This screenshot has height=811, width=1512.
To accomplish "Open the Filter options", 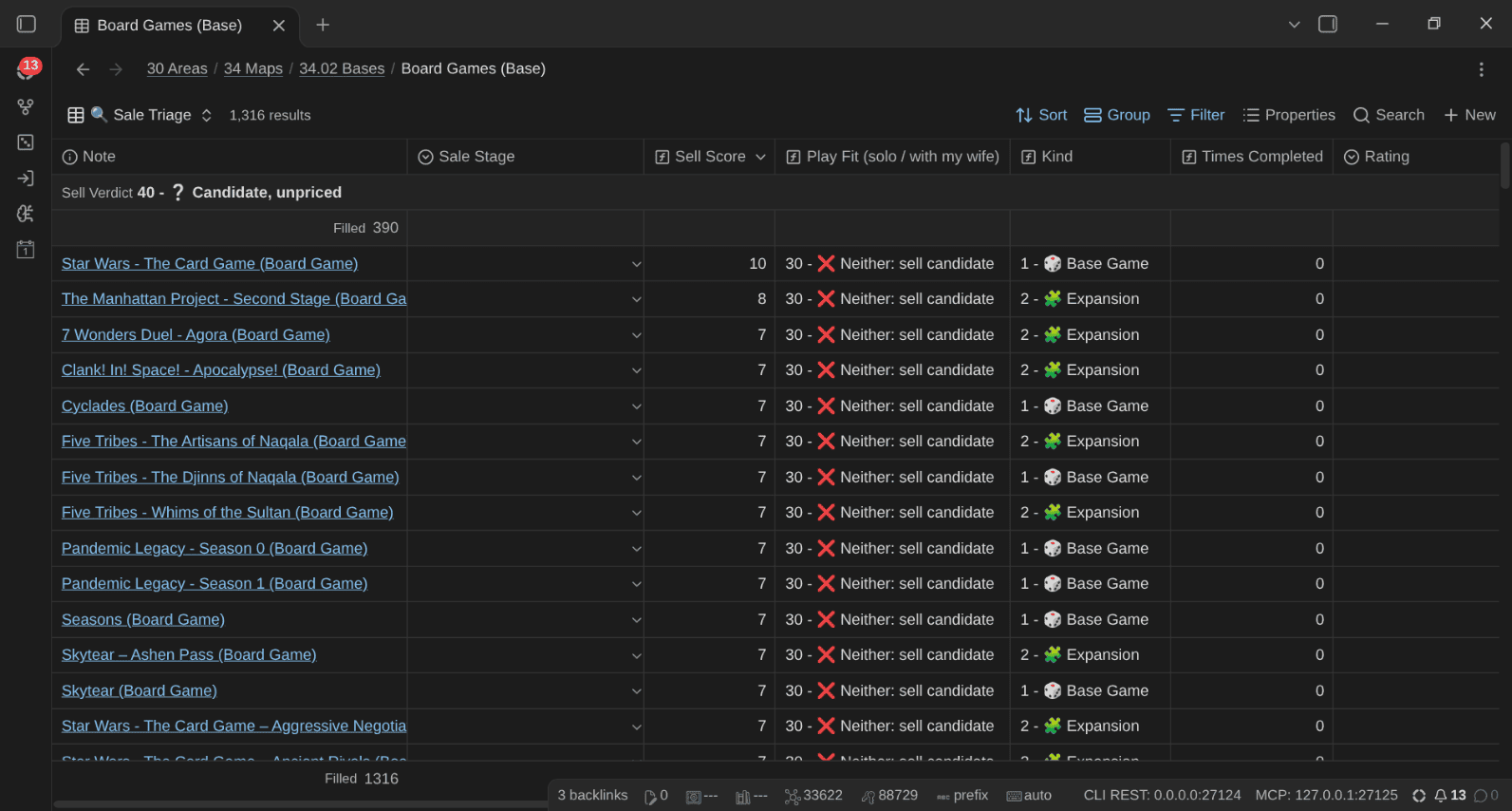I will point(1196,115).
